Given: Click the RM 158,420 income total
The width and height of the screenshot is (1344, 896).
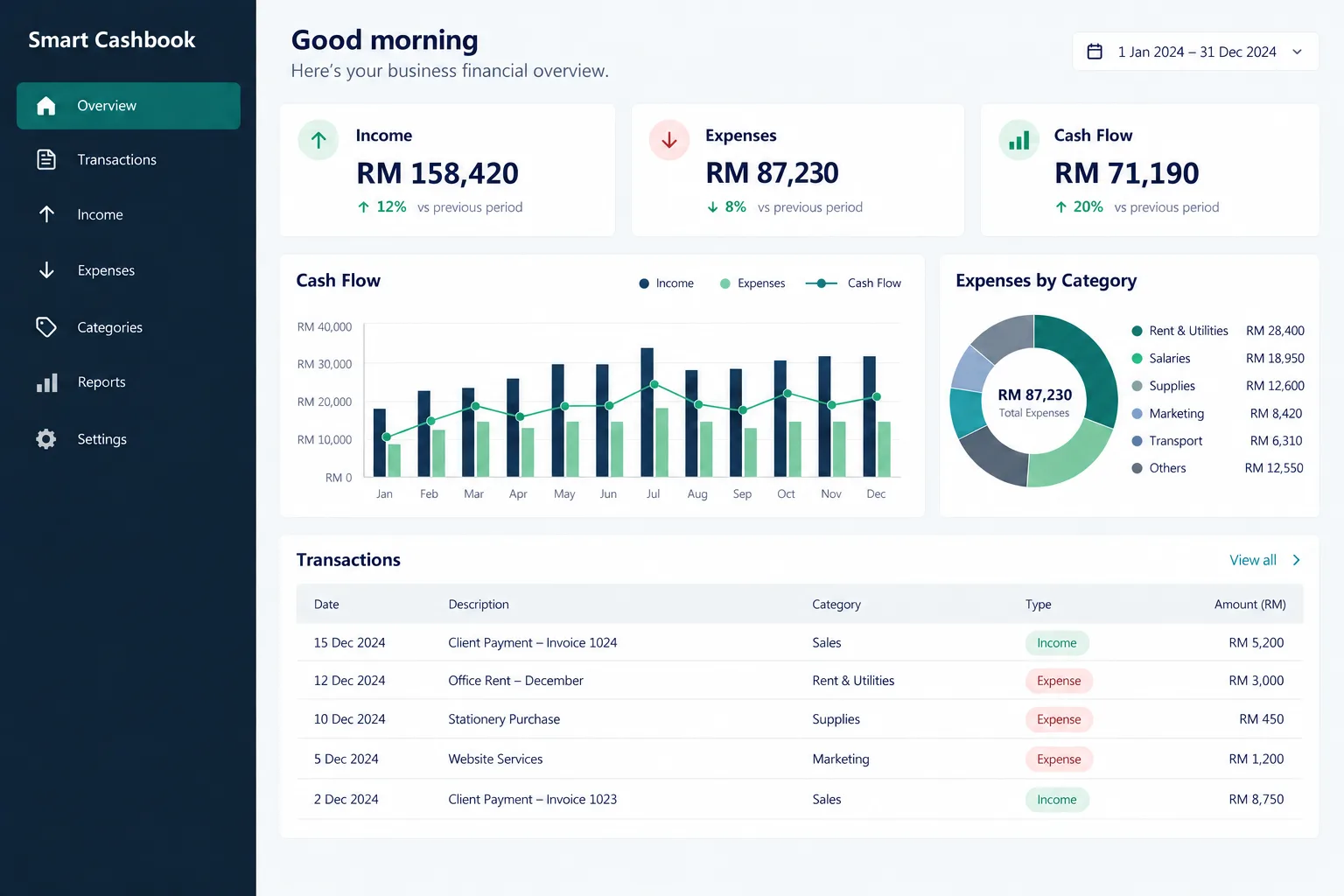Looking at the screenshot, I should point(437,173).
